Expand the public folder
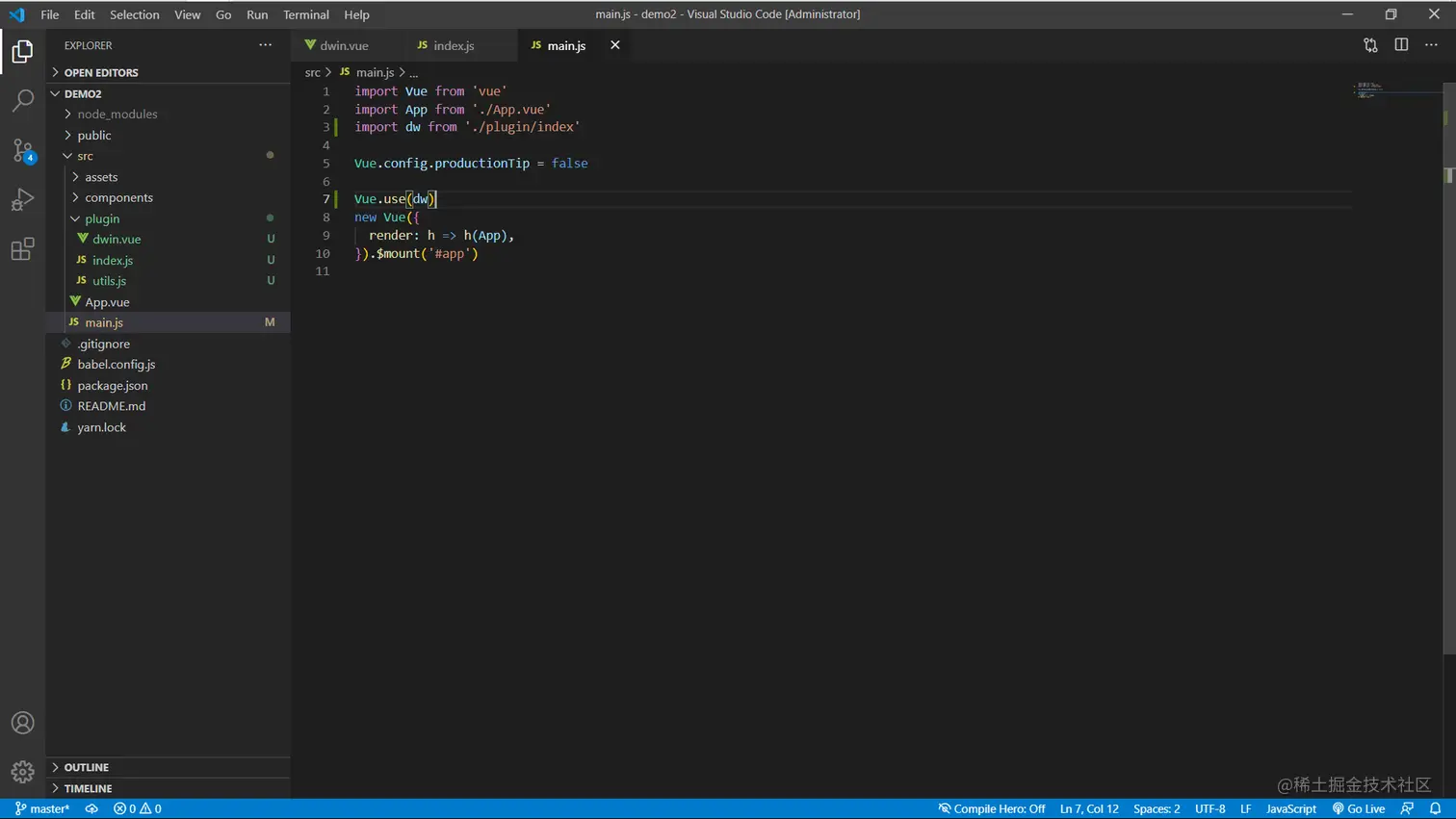 pos(169,135)
